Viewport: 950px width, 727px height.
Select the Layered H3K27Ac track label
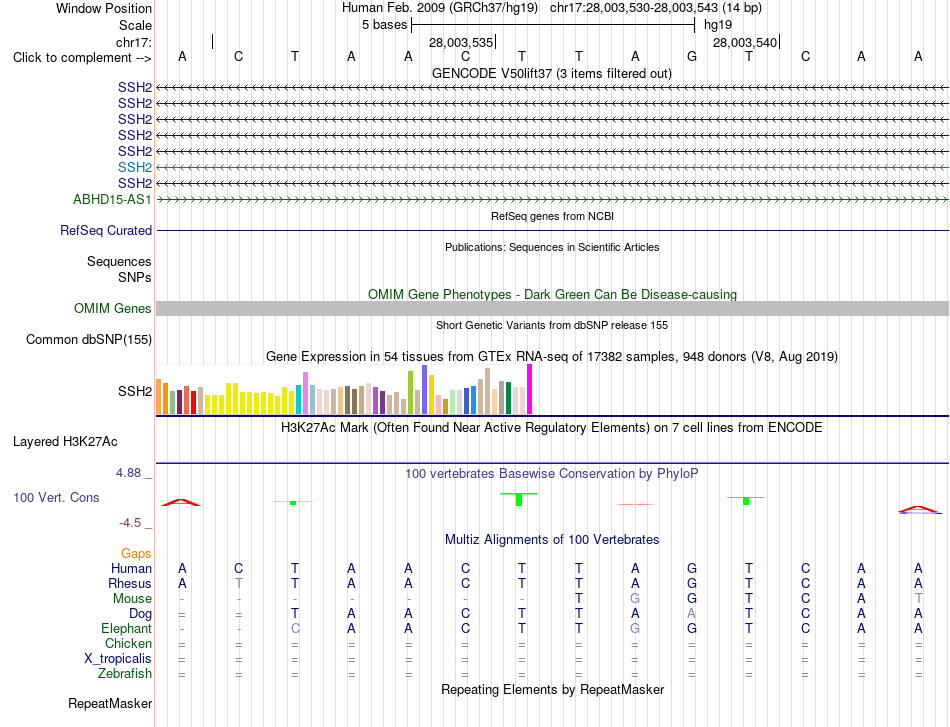coord(65,442)
